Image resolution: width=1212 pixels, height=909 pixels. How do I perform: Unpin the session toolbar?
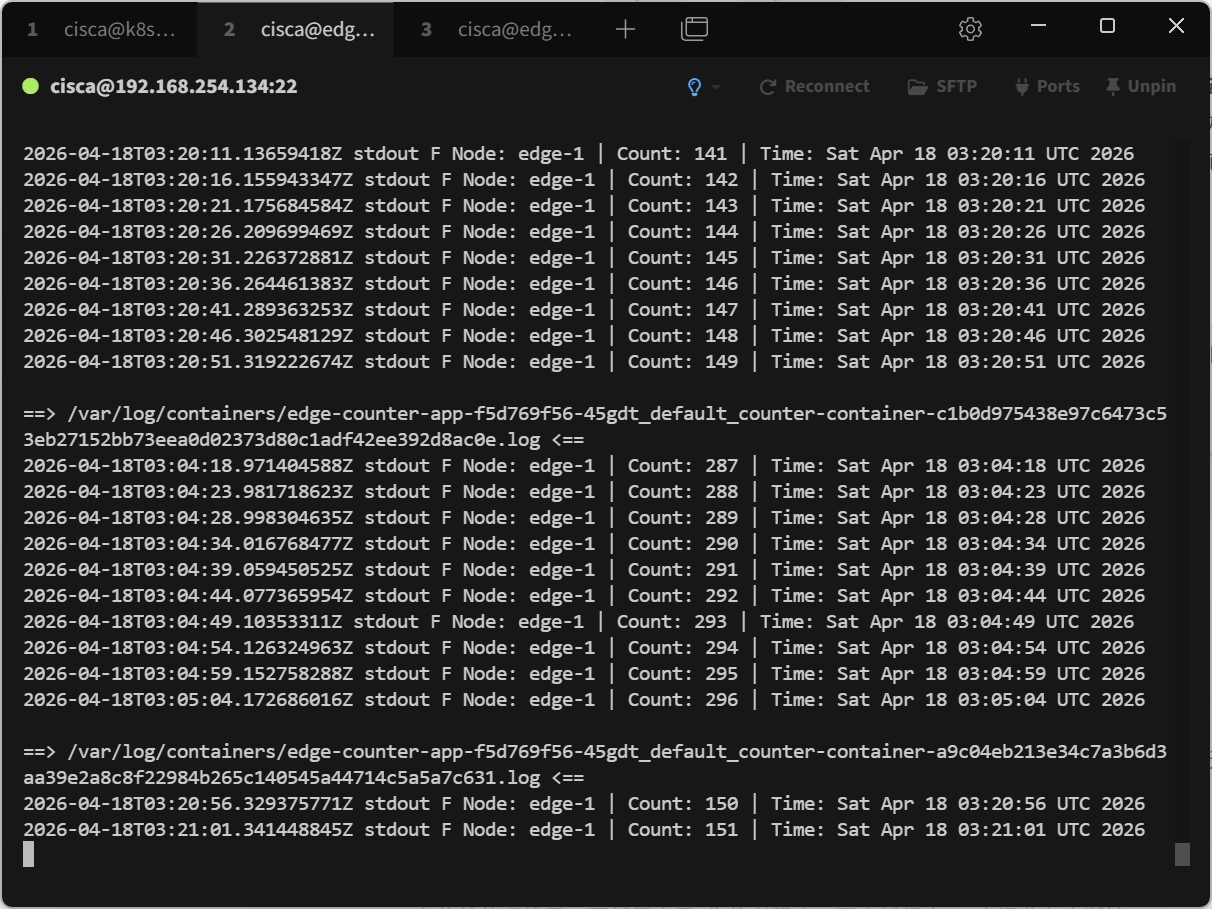pos(1140,87)
